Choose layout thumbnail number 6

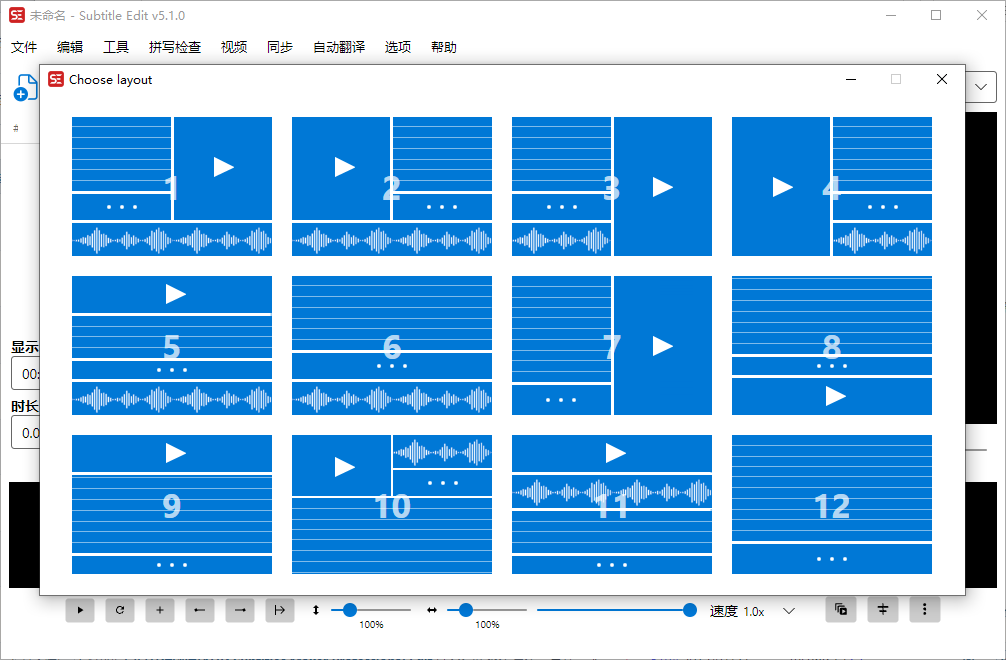[x=392, y=345]
